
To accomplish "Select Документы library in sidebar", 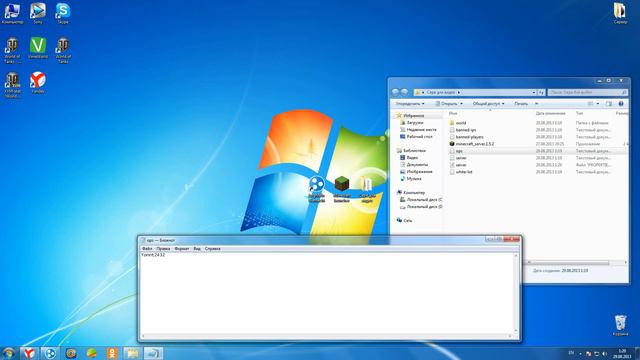I will click(x=413, y=164).
